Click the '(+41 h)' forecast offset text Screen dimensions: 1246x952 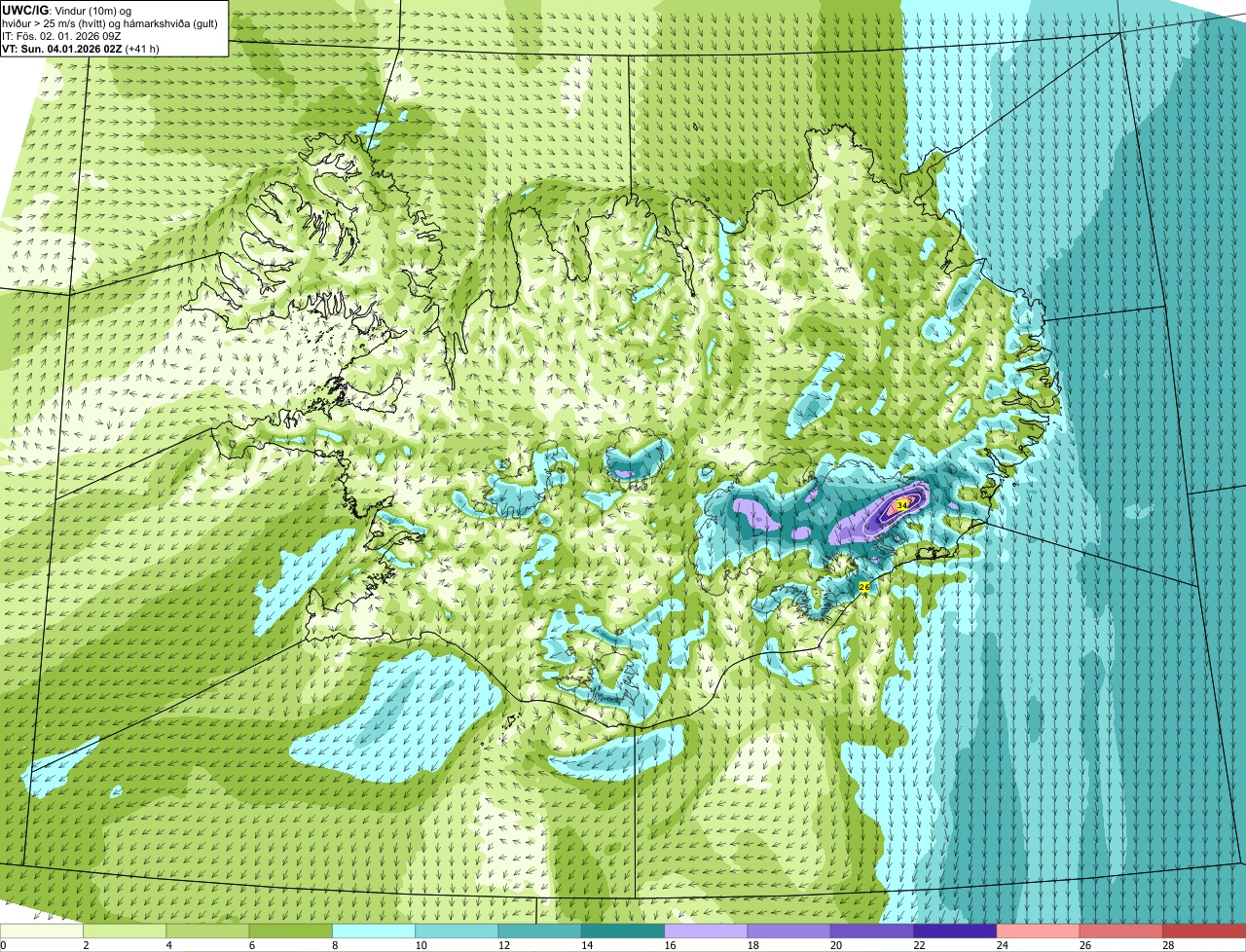[143, 48]
